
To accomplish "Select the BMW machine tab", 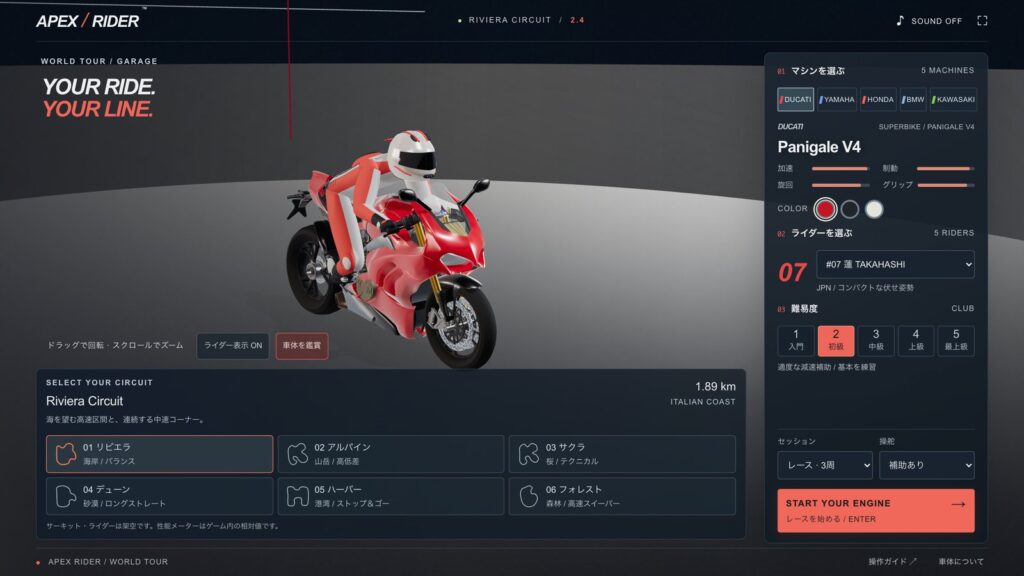I will point(913,99).
